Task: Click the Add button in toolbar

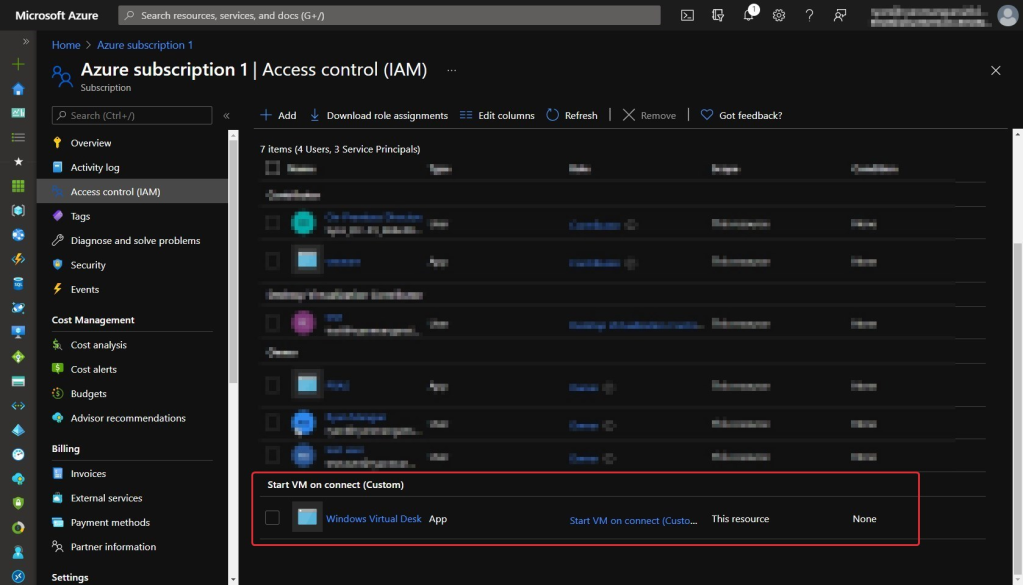Action: click(x=278, y=115)
